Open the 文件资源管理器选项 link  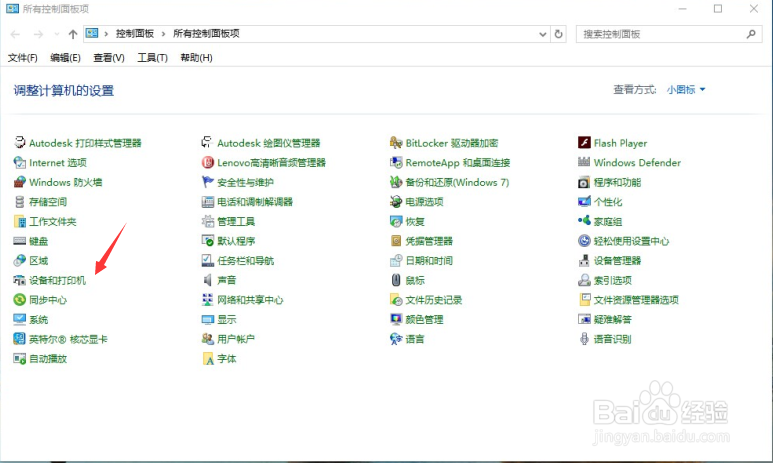tap(636, 300)
